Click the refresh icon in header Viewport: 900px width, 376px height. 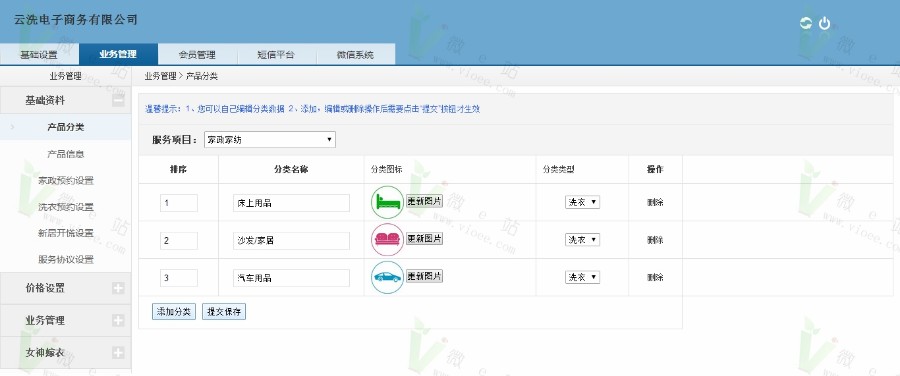(x=806, y=24)
